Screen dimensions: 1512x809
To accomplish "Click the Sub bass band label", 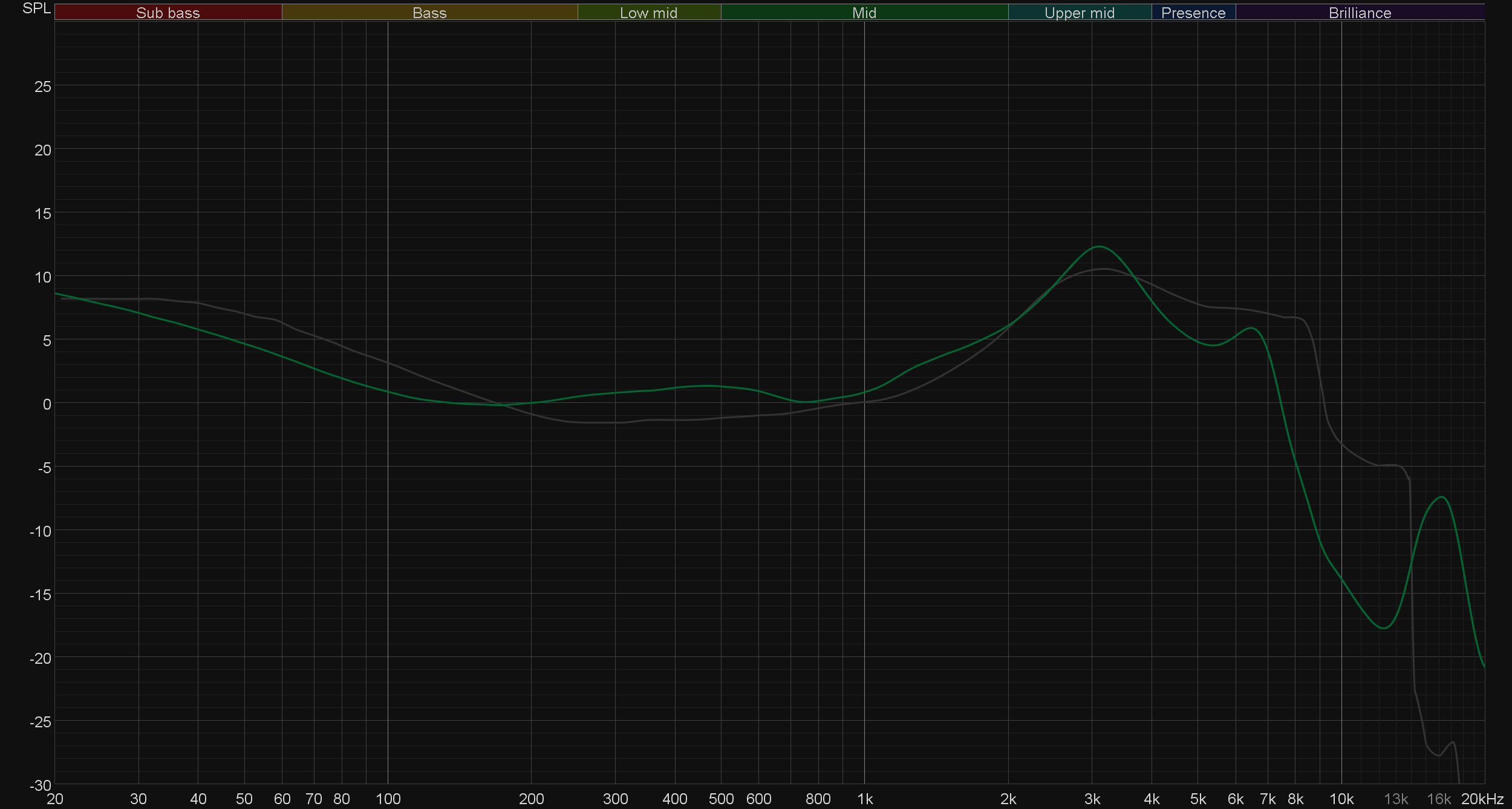I will (168, 13).
